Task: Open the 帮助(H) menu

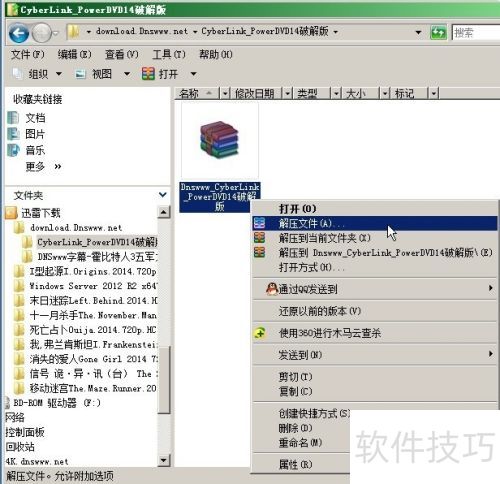Action: click(x=216, y=54)
